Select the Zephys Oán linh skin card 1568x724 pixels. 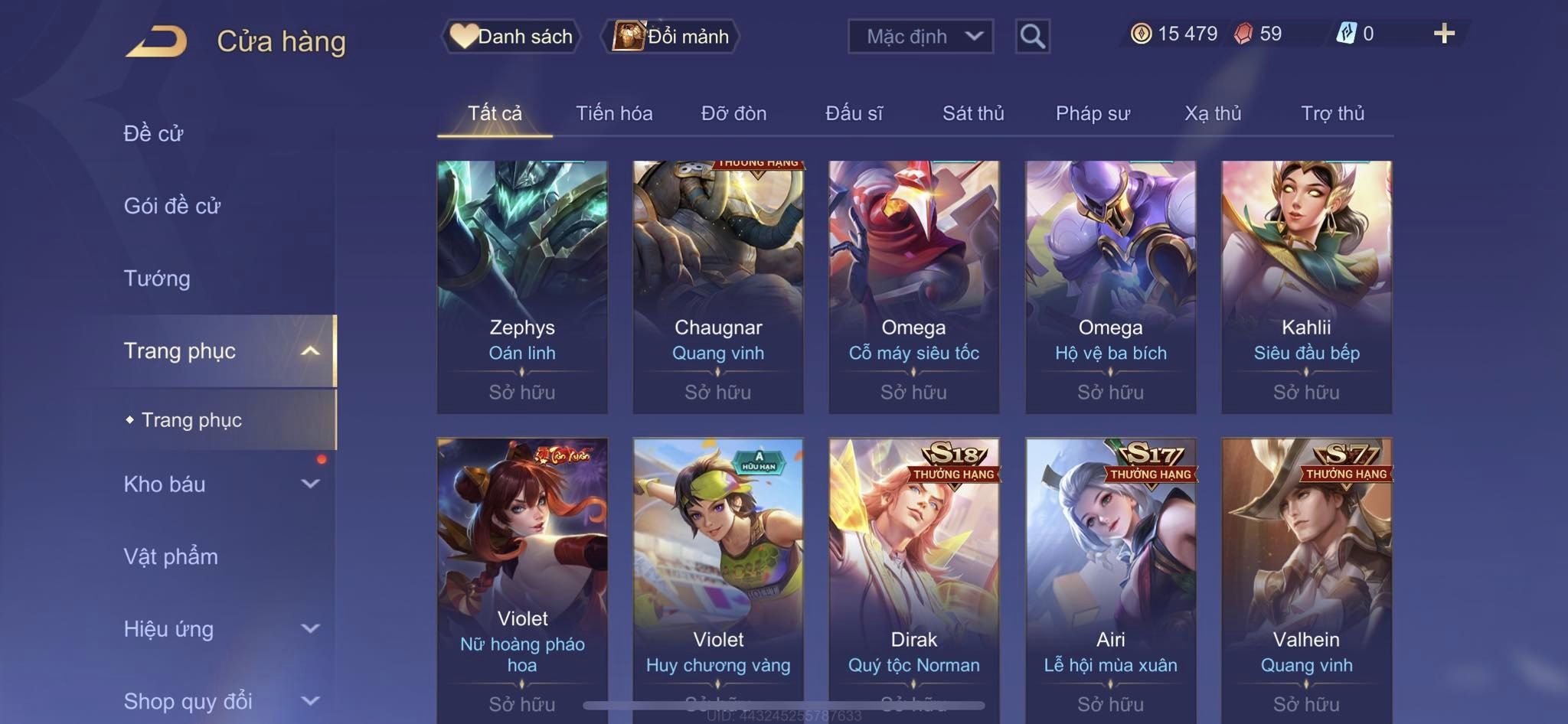pyautogui.click(x=522, y=287)
